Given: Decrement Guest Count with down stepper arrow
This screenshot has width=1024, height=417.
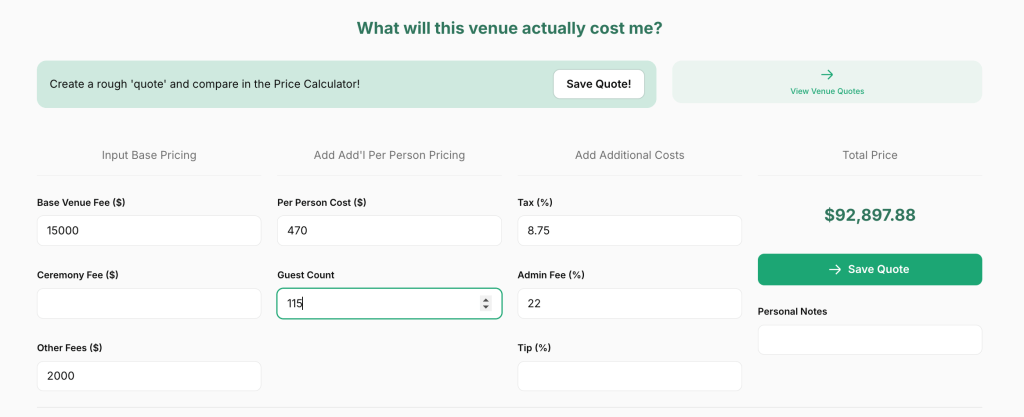Looking at the screenshot, I should click(x=486, y=307).
